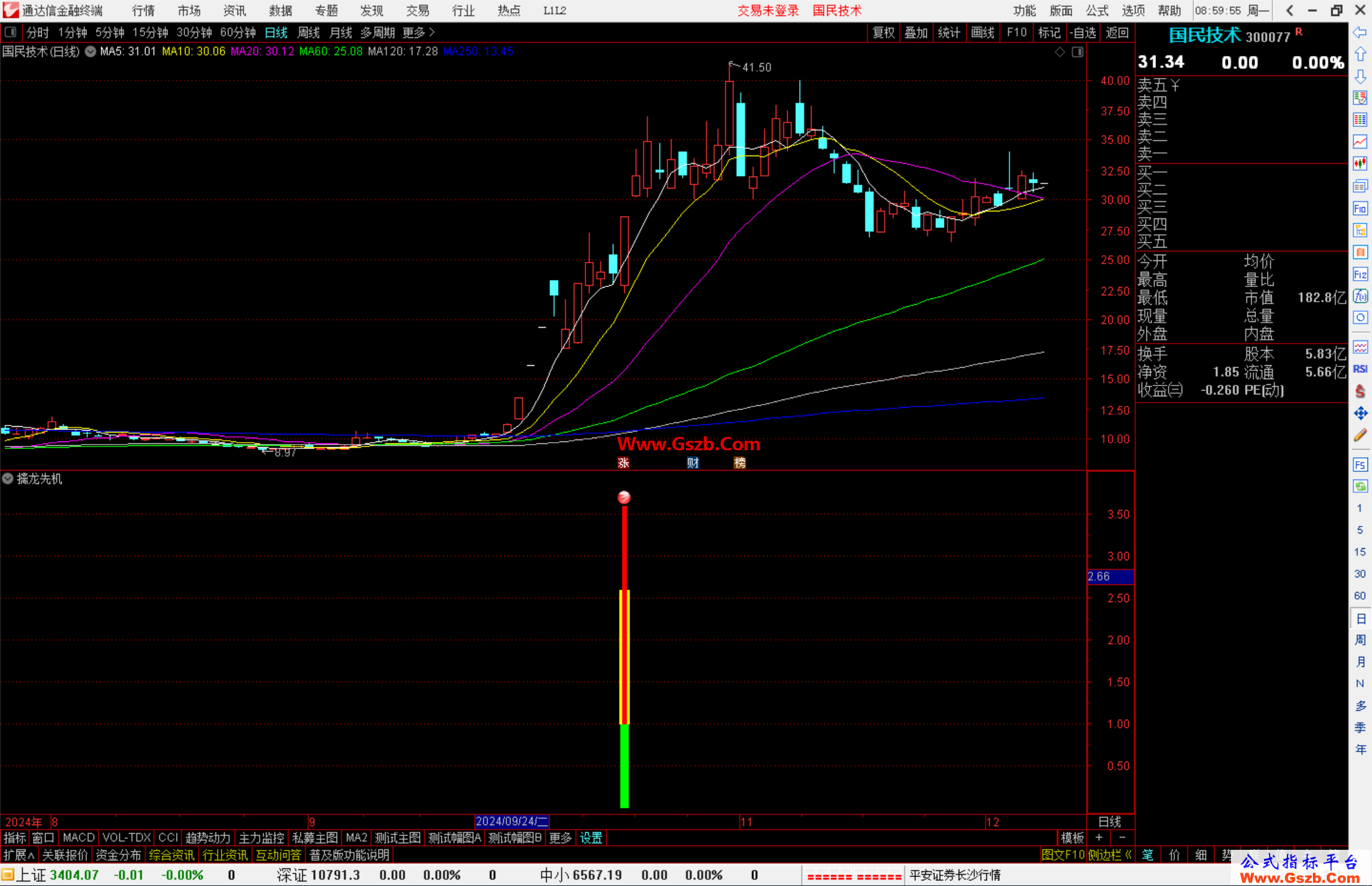
Task: Click the blue back arrow in the sidebar
Action: (x=1360, y=32)
